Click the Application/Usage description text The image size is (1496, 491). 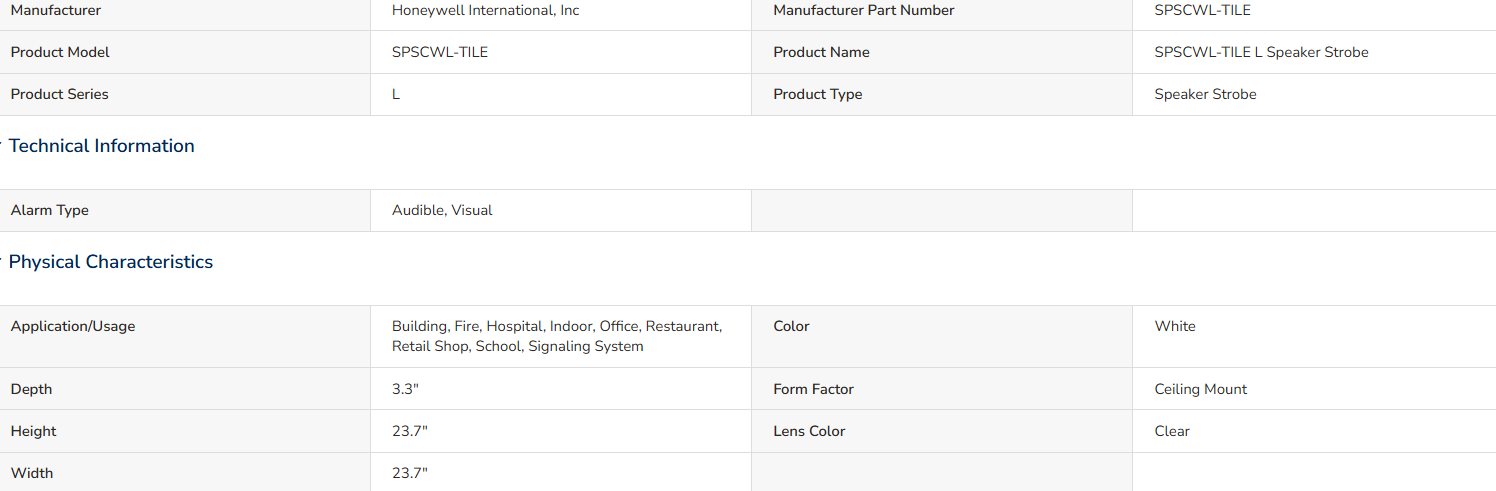(557, 336)
